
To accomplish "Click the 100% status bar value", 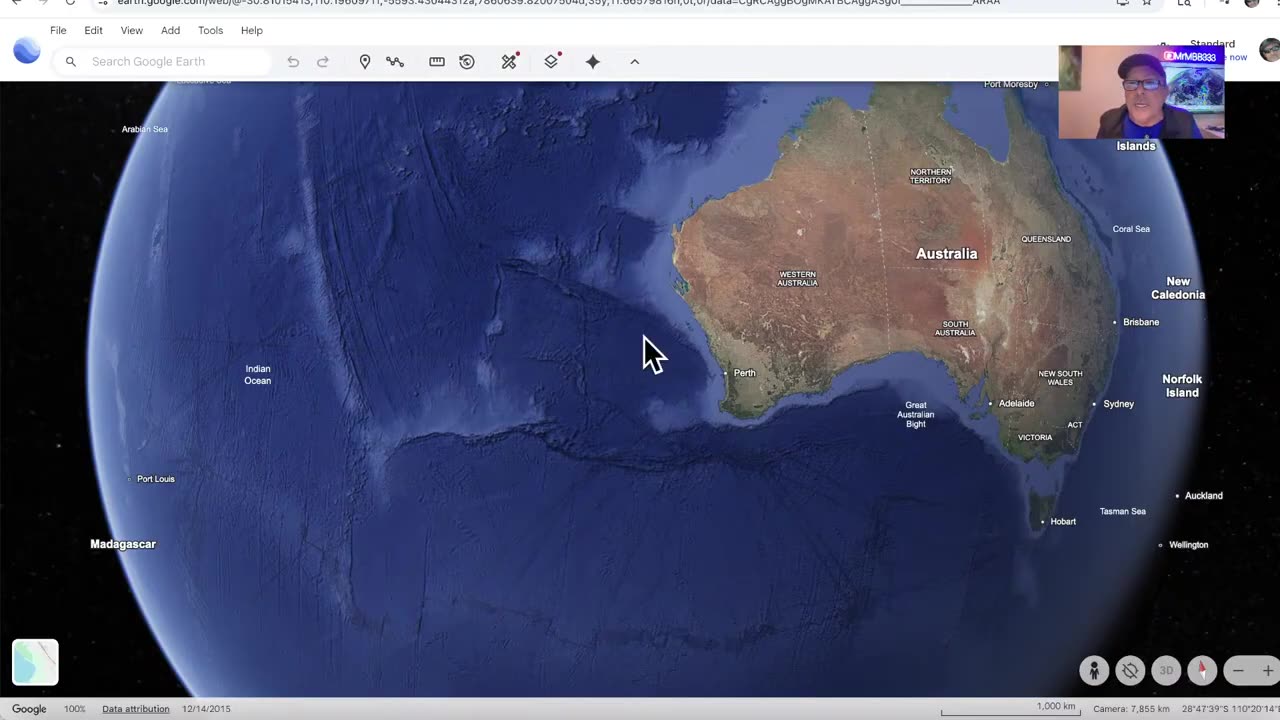I will click(75, 709).
